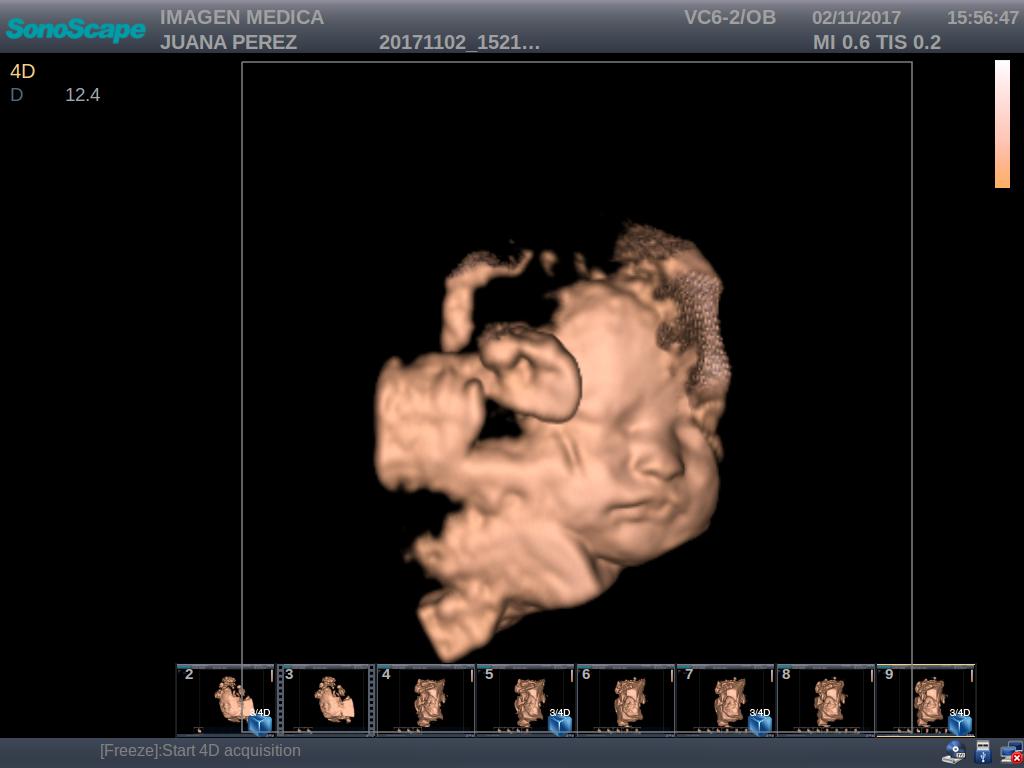Screen dimensions: 1024x768
Task: Select clip thumbnail number 3
Action: 326,700
